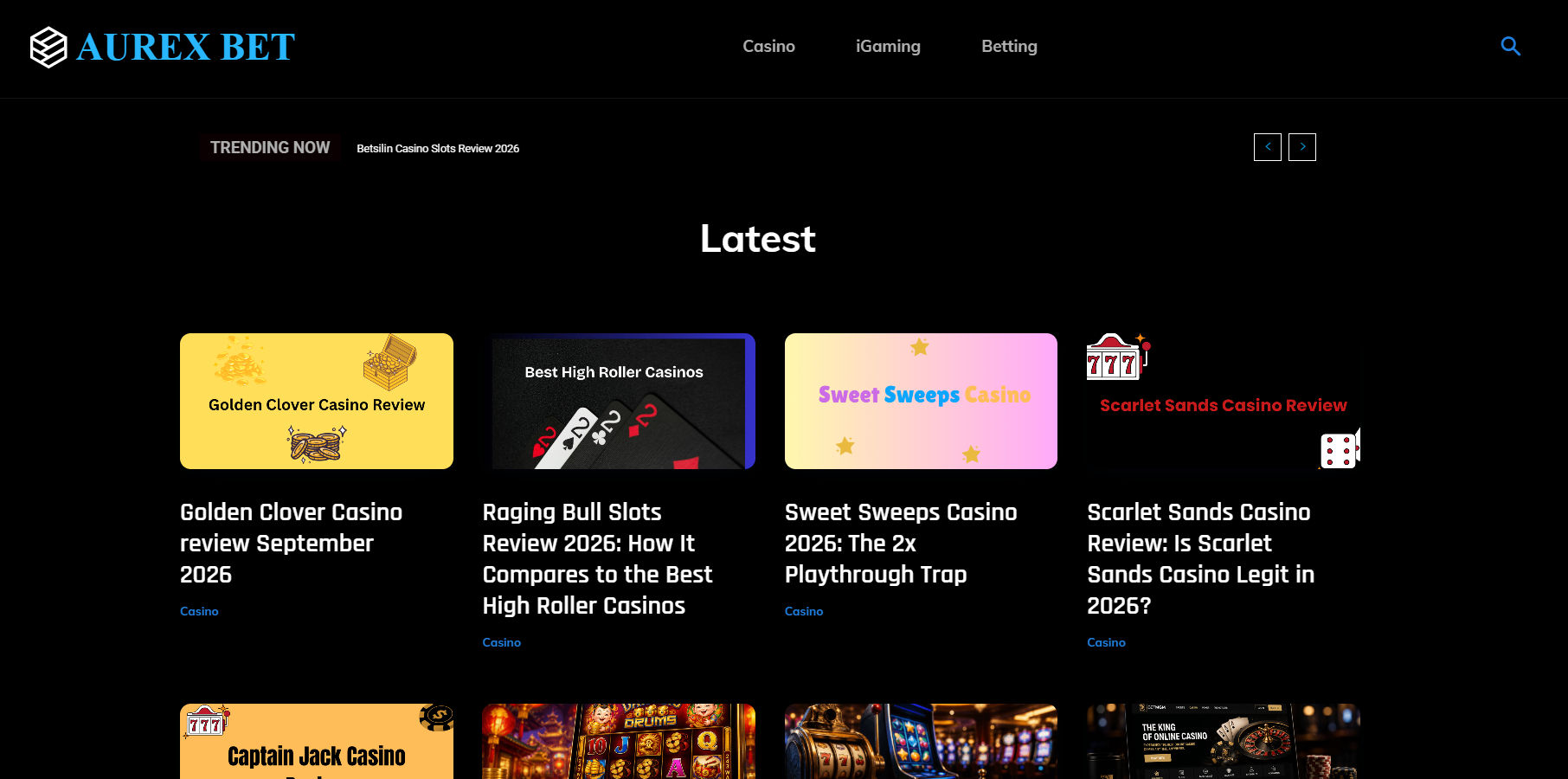The height and width of the screenshot is (779, 1568).
Task: Open The King of Online Casino thumbnail
Action: 1224,741
